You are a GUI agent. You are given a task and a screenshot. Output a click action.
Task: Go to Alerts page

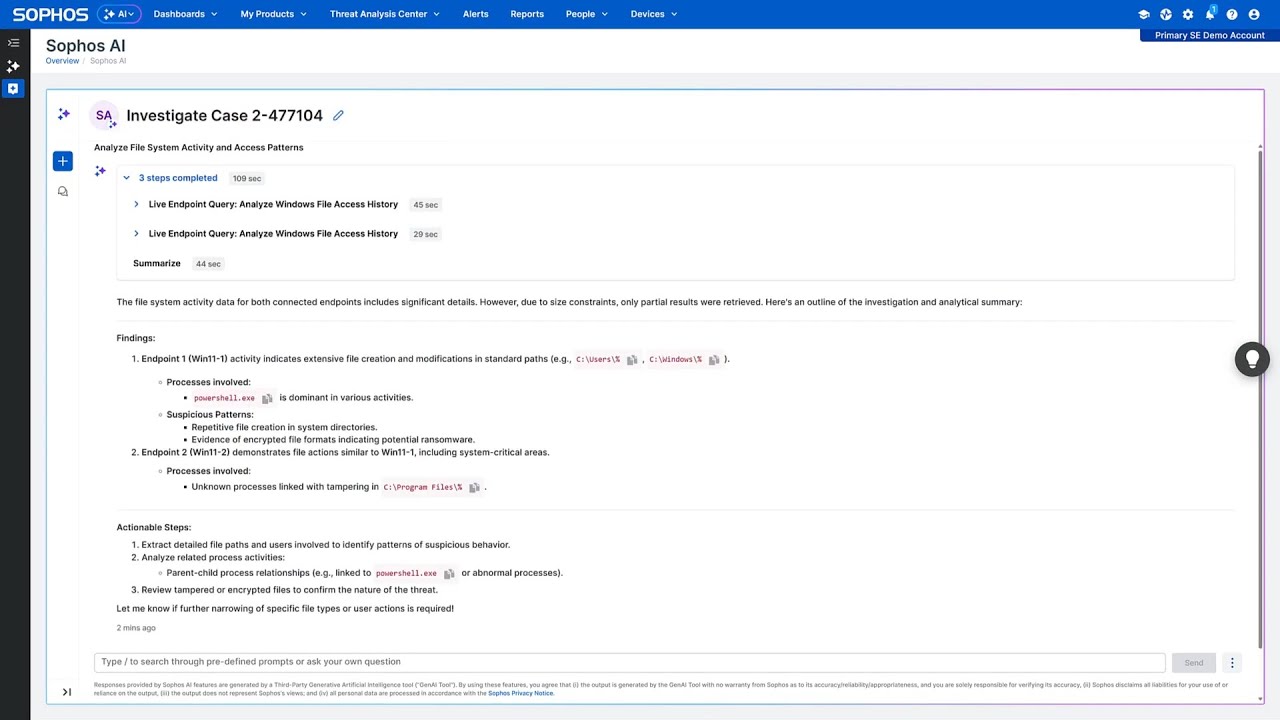coord(476,14)
